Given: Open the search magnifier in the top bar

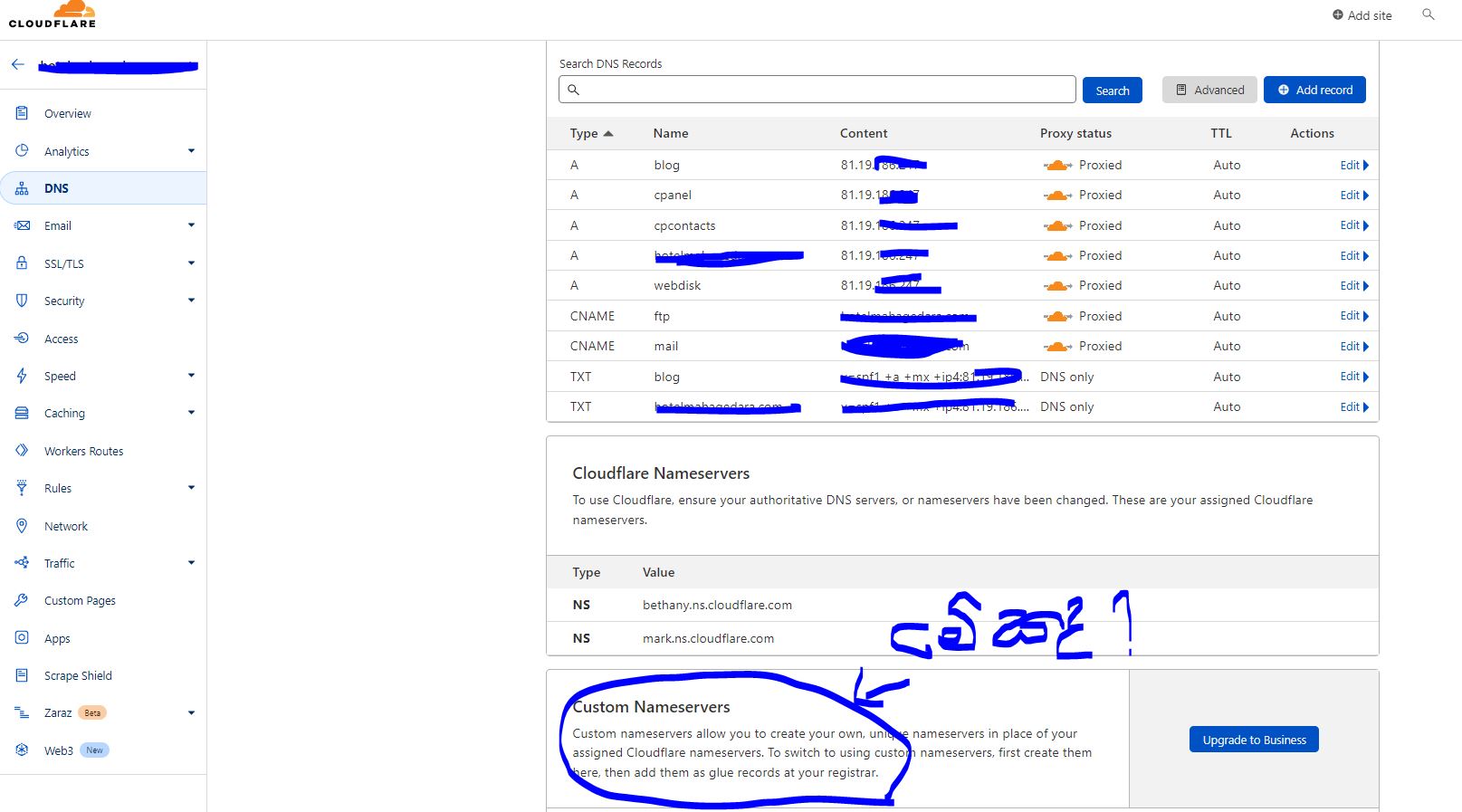Looking at the screenshot, I should (1429, 14).
